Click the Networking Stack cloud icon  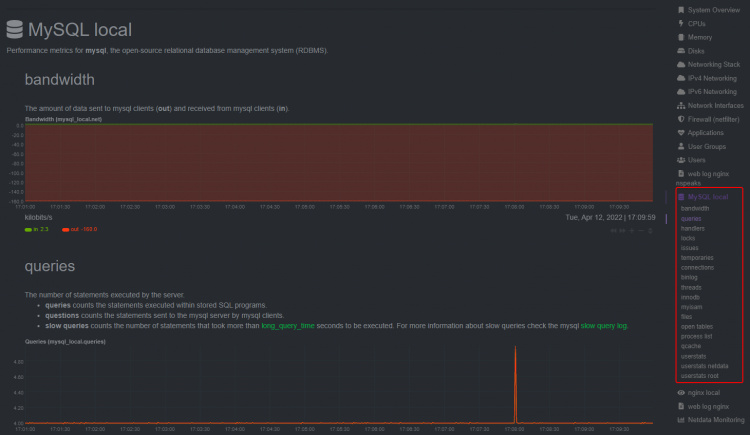pos(681,64)
